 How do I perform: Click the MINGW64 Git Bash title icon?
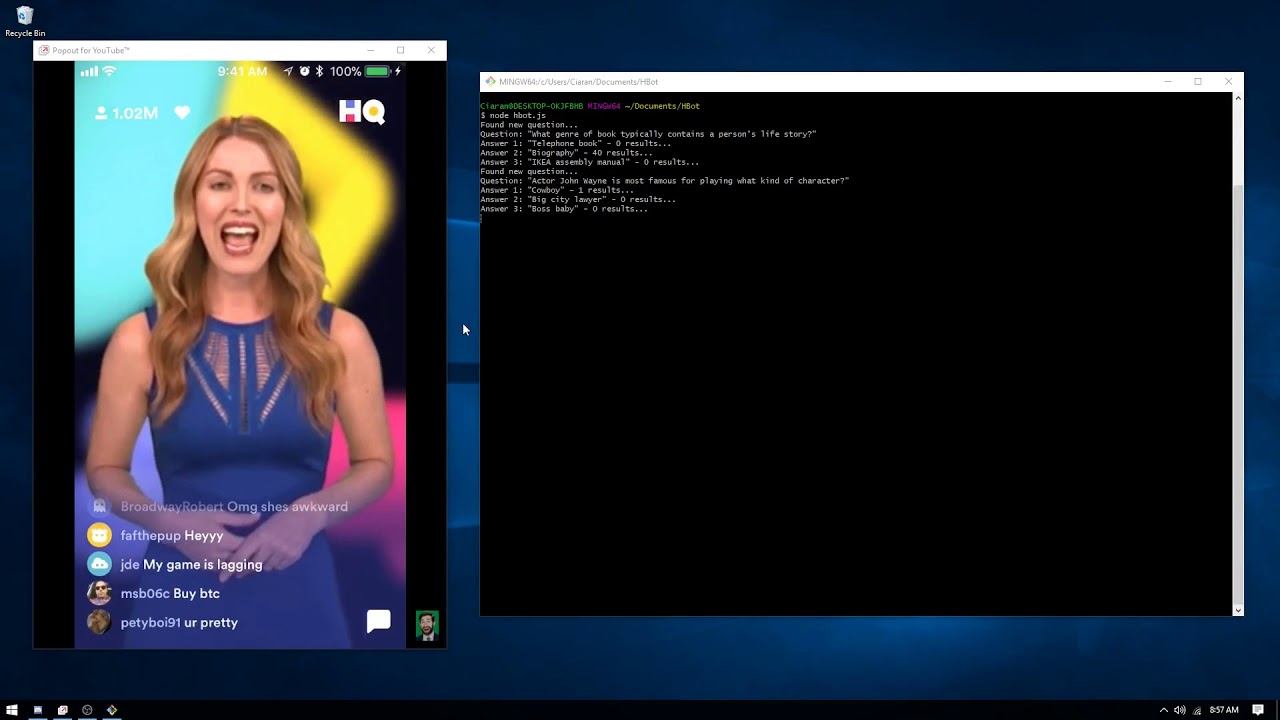[x=490, y=81]
